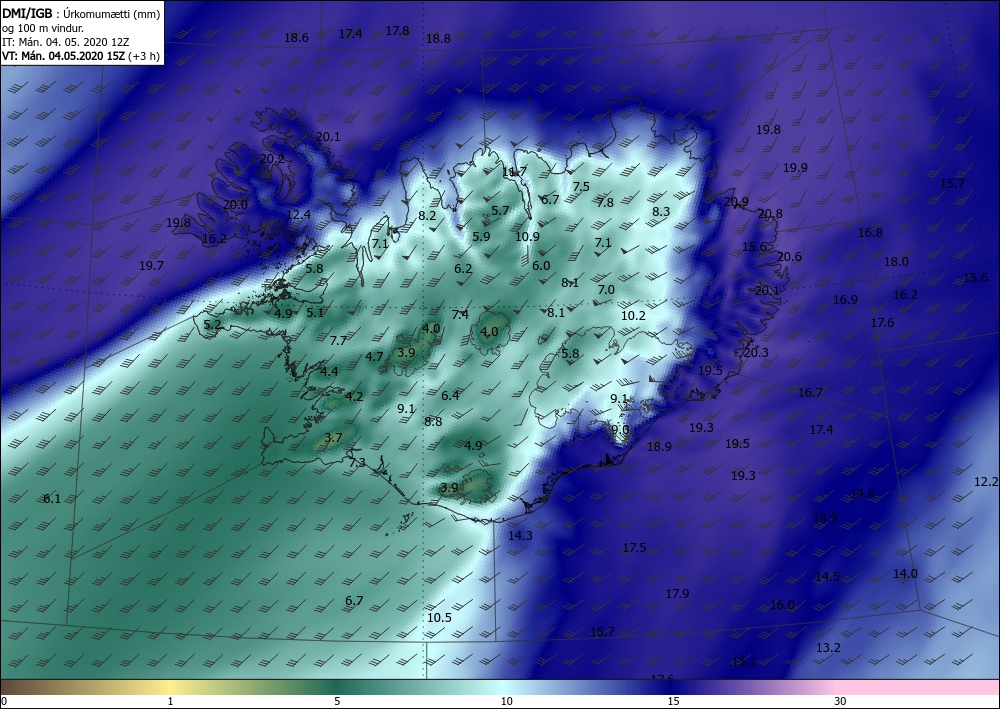Click the map value '18.8'
The height and width of the screenshot is (709, 1000).
pos(438,38)
